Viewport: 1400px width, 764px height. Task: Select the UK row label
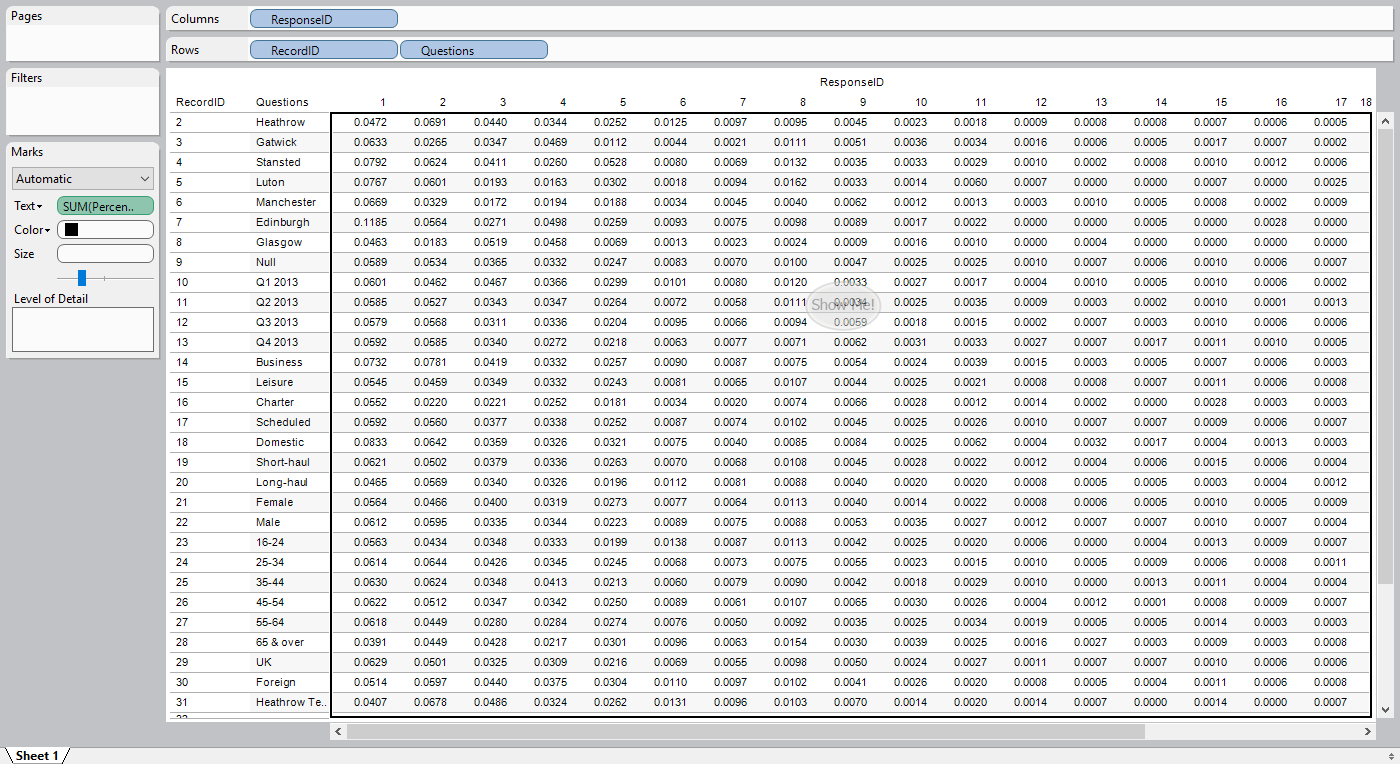point(264,662)
